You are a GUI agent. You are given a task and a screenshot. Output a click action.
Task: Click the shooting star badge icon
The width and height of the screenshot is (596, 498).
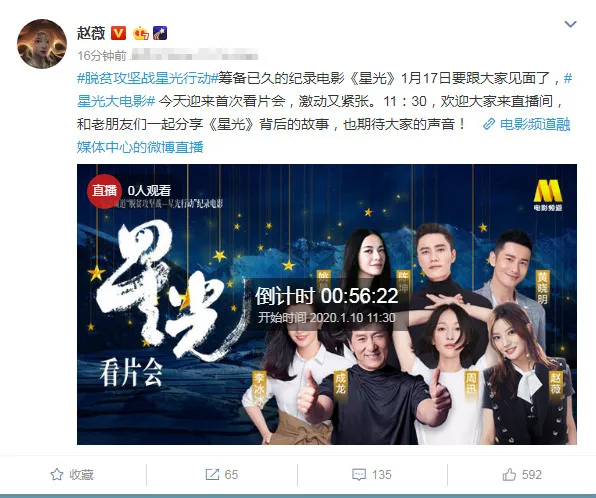(160, 33)
